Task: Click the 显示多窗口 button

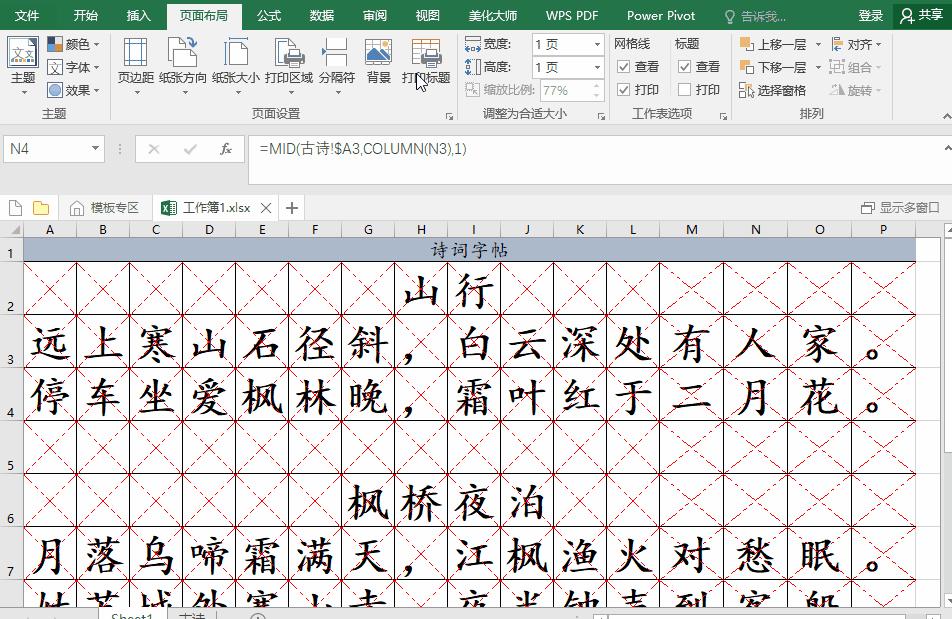Action: 900,207
